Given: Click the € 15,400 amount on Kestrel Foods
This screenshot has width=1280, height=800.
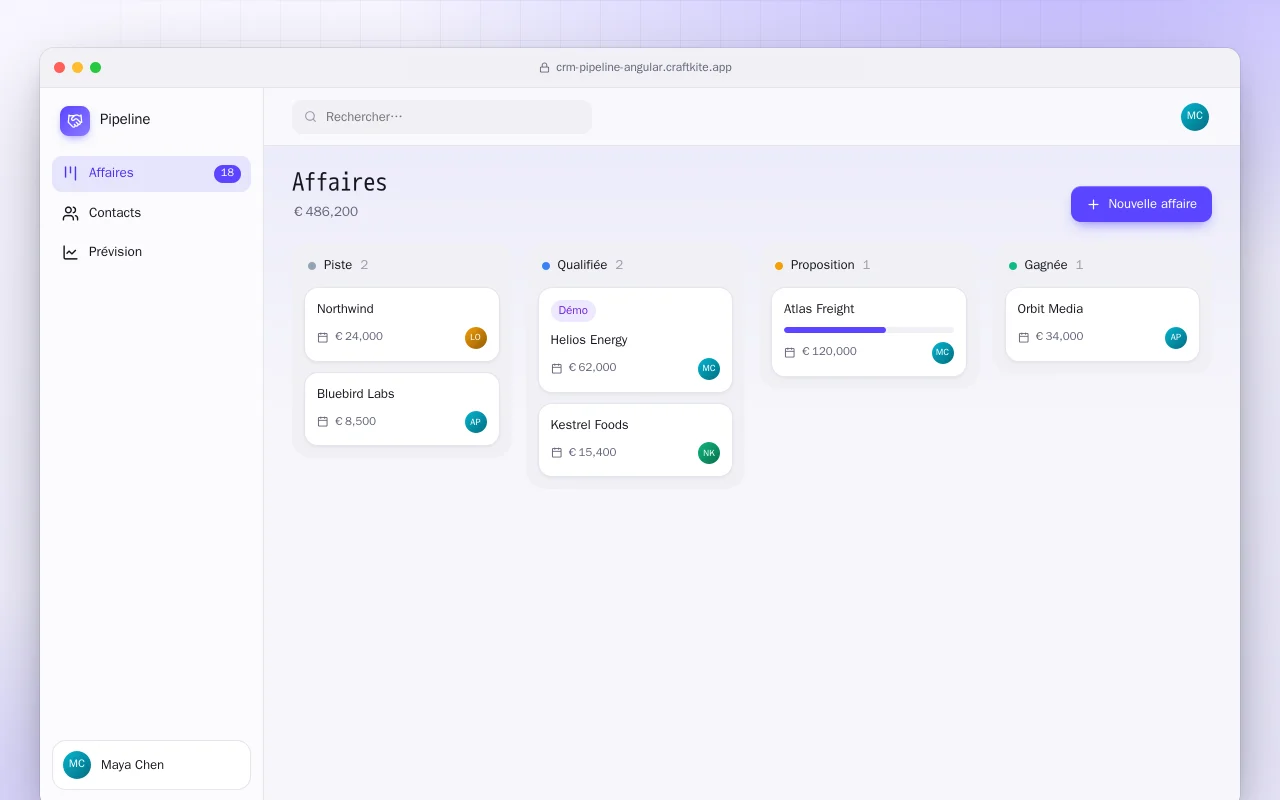Looking at the screenshot, I should (592, 453).
